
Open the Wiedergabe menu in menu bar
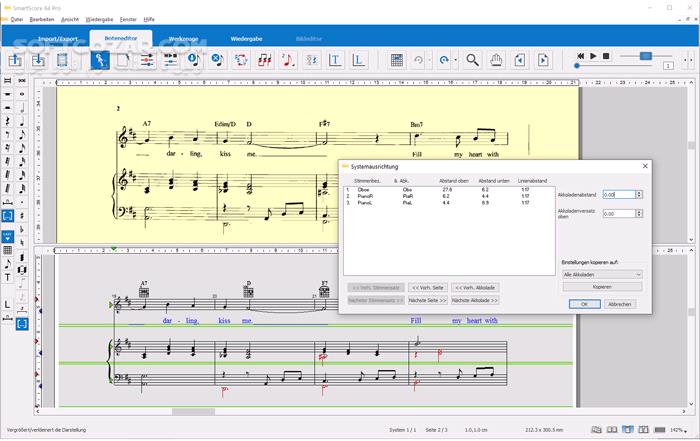pos(99,20)
